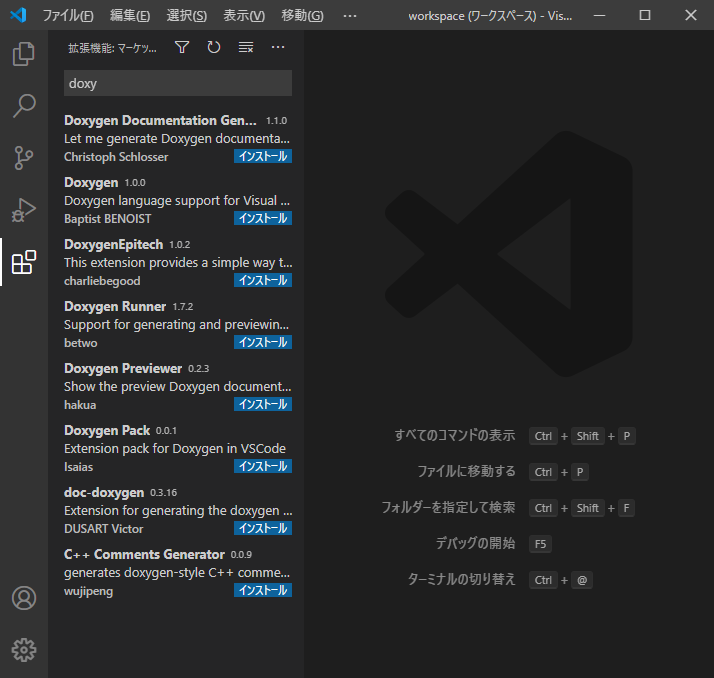Viewport: 714px width, 678px height.
Task: Click the description 'Extension pack for Doxygen in VSCode'
Action: [x=175, y=449]
